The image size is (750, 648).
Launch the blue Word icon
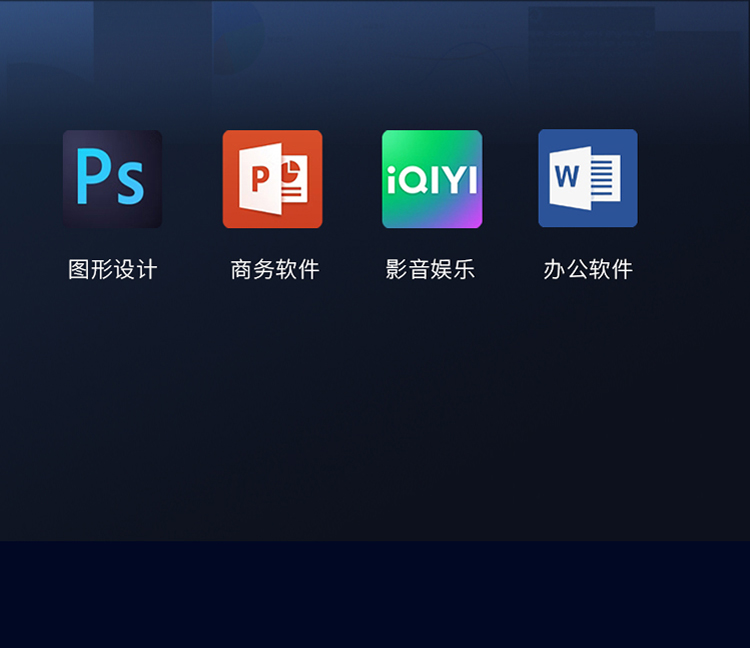pyautogui.click(x=588, y=178)
